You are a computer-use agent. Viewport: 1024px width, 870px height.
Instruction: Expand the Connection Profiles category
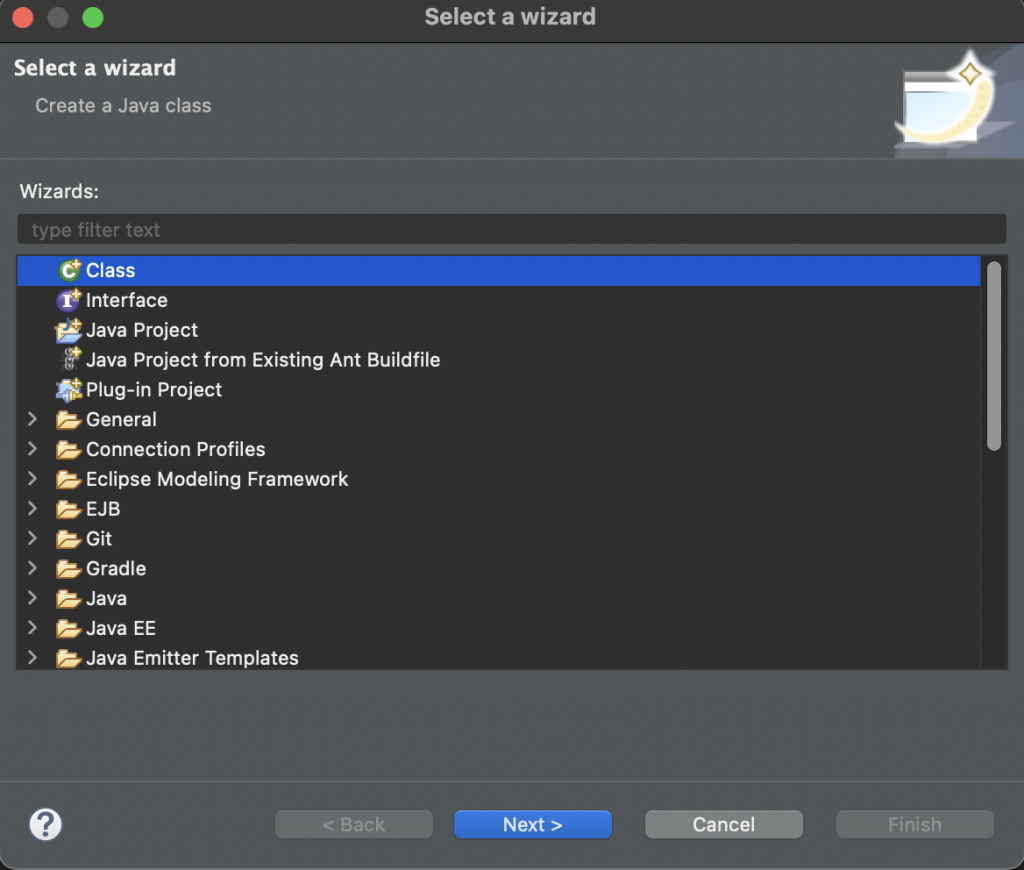click(x=32, y=449)
